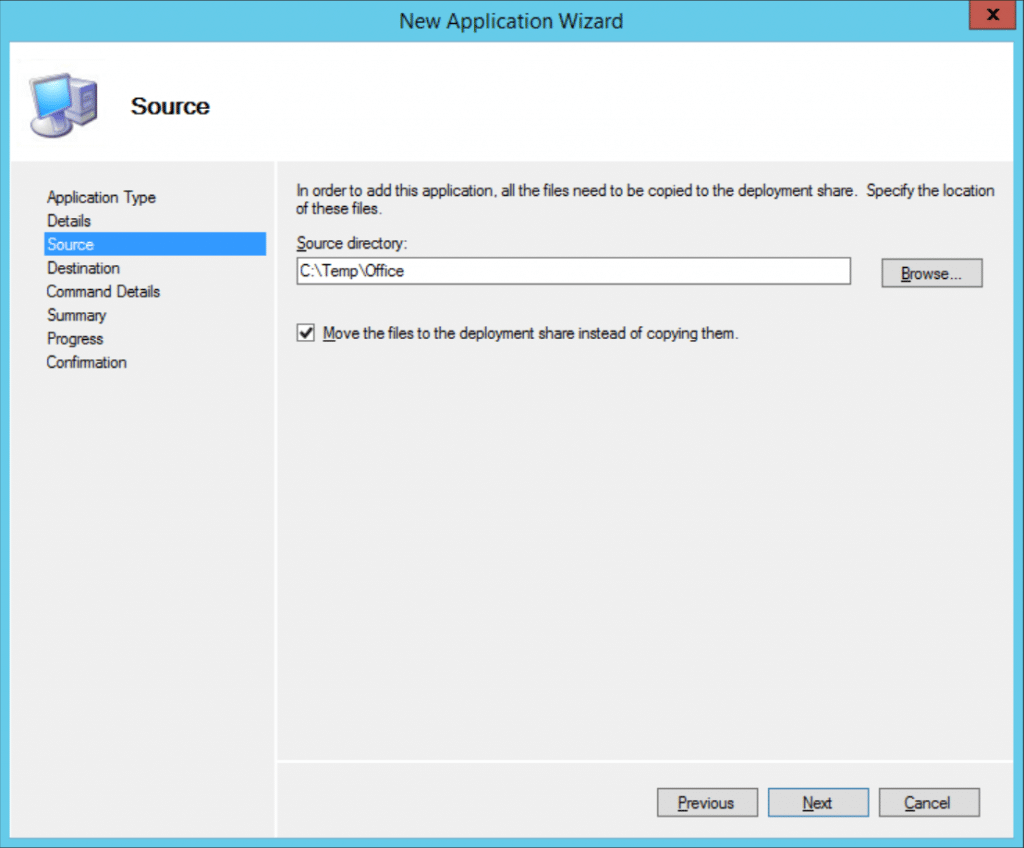Select the Source step in sidebar
The width and height of the screenshot is (1024, 848).
[70, 244]
